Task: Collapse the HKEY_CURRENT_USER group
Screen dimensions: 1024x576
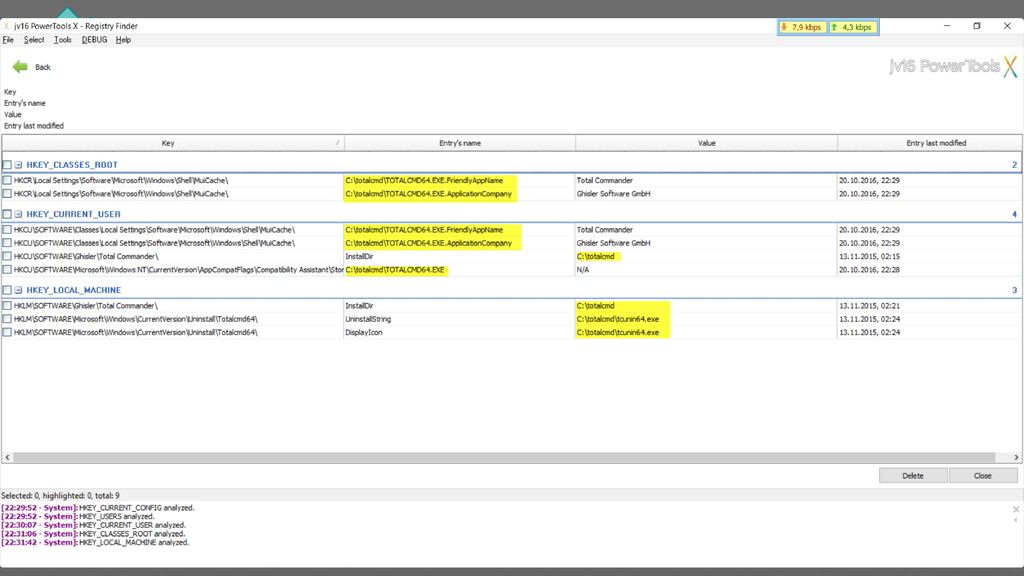Action: (19, 214)
